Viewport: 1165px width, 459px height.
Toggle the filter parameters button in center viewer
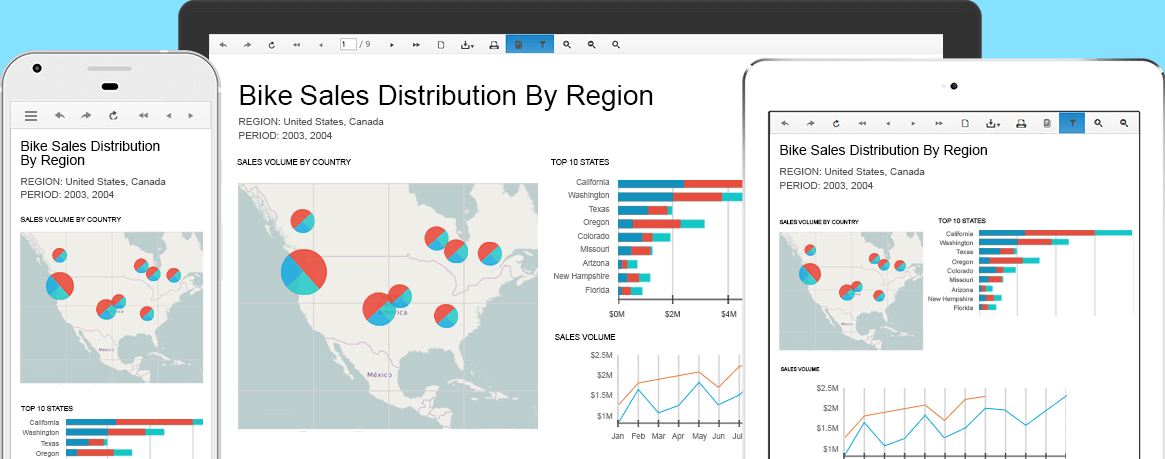542,45
